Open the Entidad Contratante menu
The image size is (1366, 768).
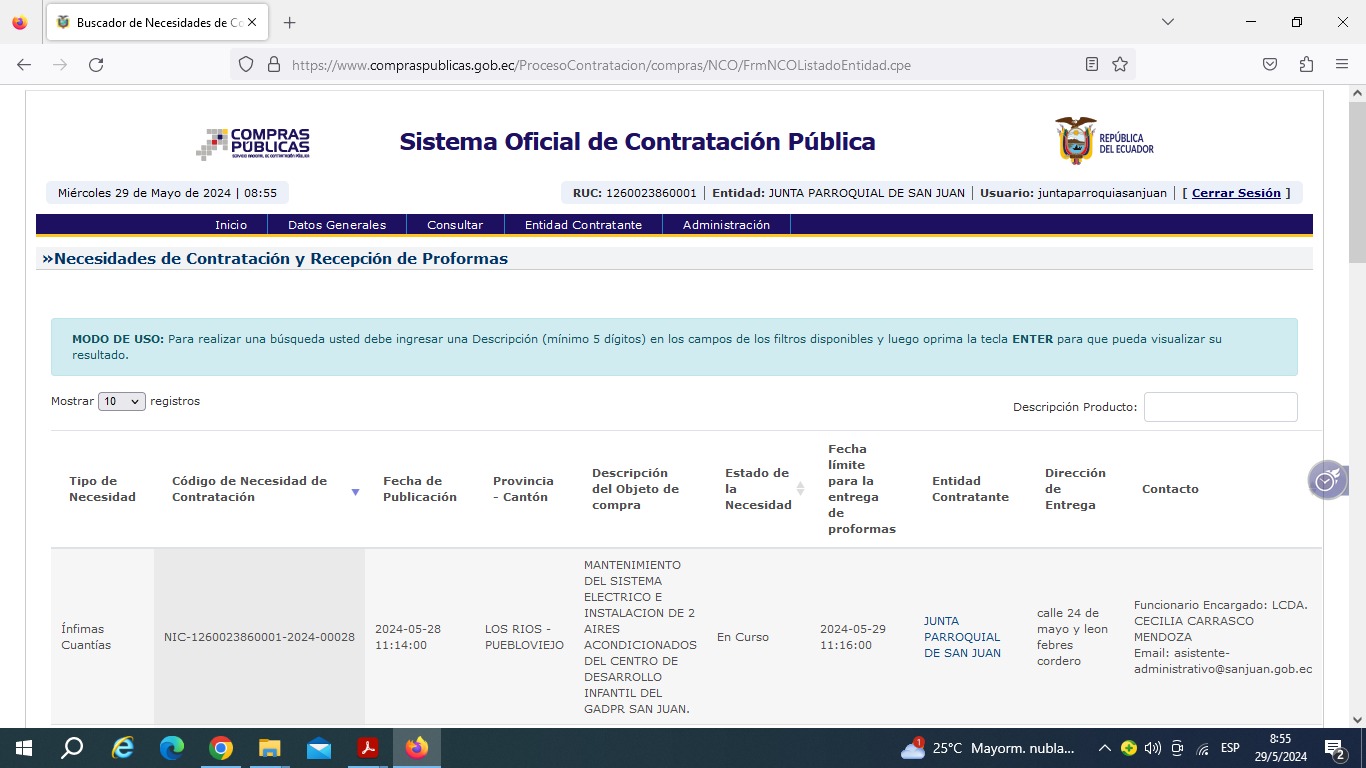[583, 225]
